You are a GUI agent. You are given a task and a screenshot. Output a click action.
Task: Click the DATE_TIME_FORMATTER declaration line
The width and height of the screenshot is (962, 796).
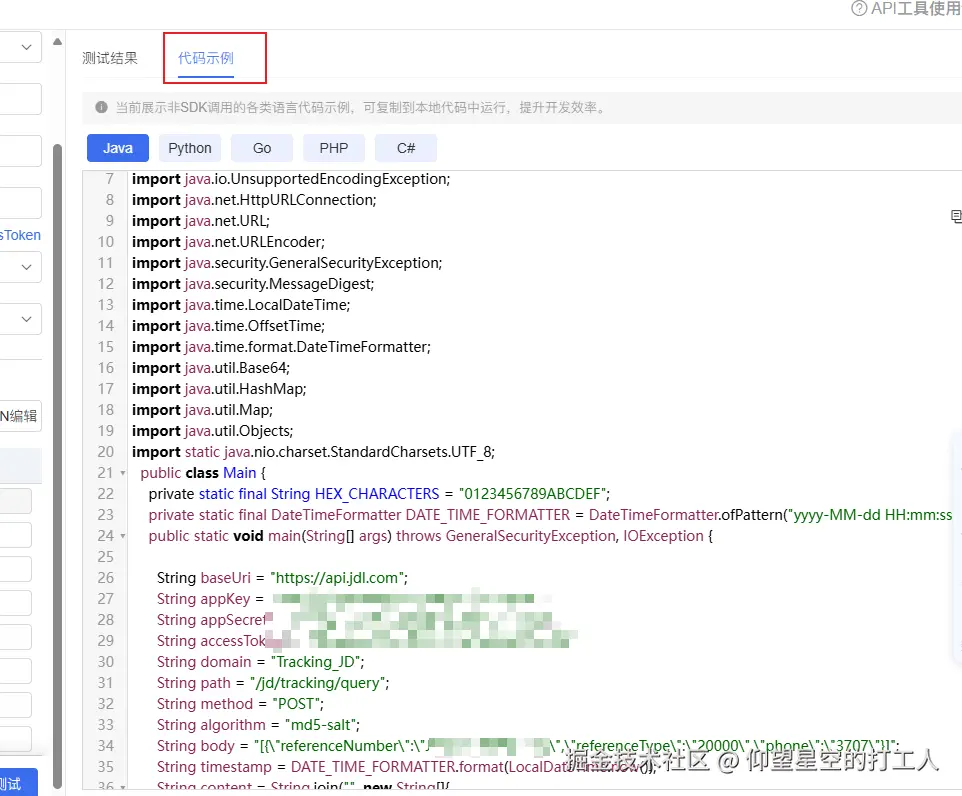click(x=550, y=515)
